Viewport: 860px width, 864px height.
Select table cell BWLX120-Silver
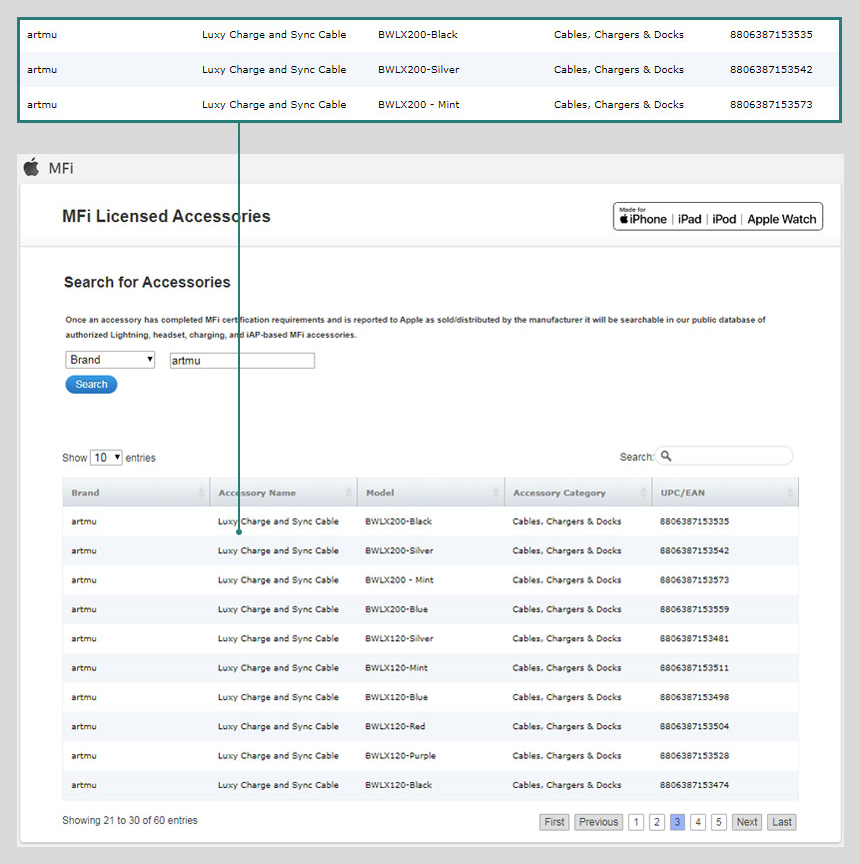pyautogui.click(x=399, y=638)
